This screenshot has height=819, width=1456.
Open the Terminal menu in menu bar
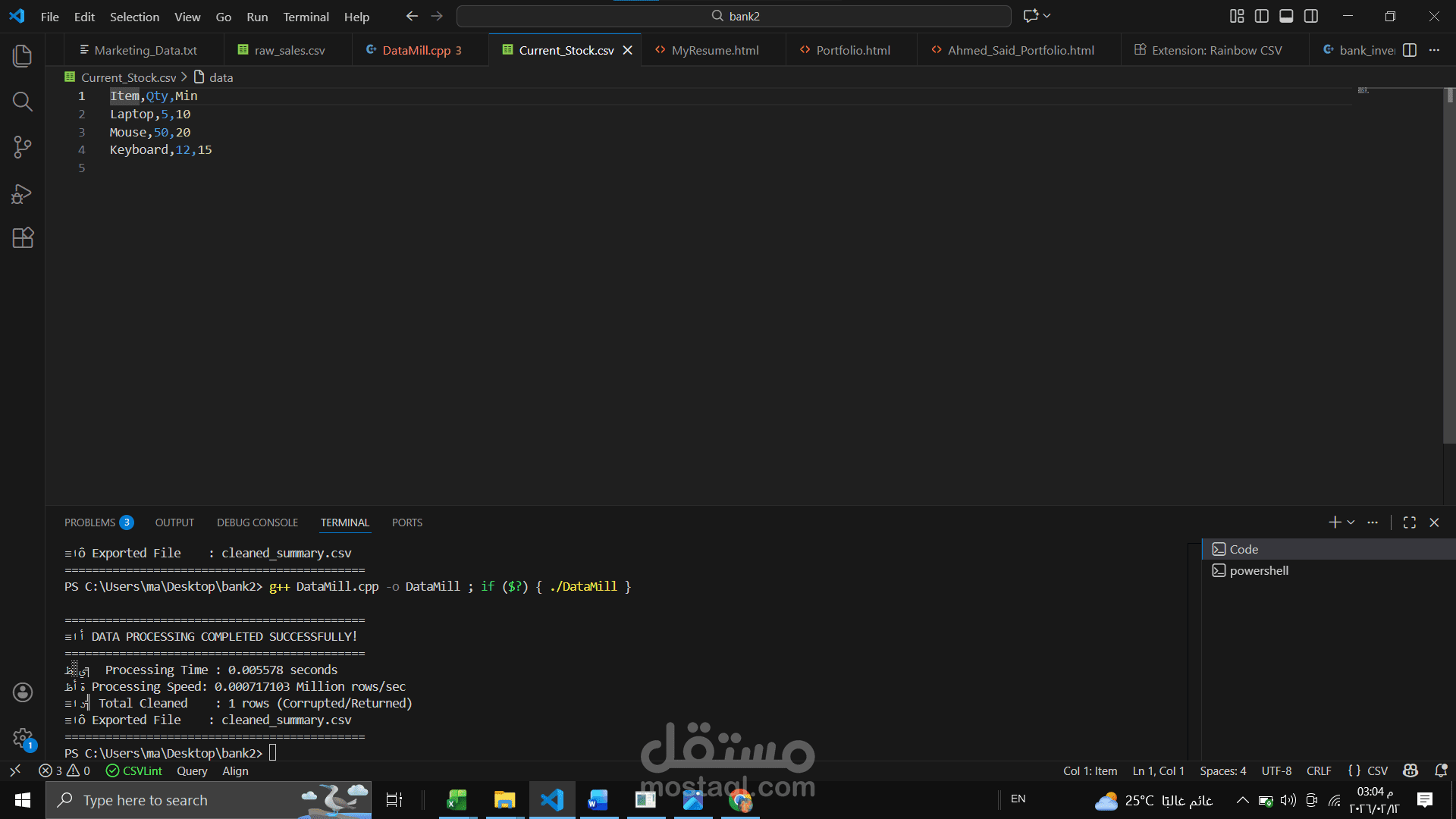[306, 17]
